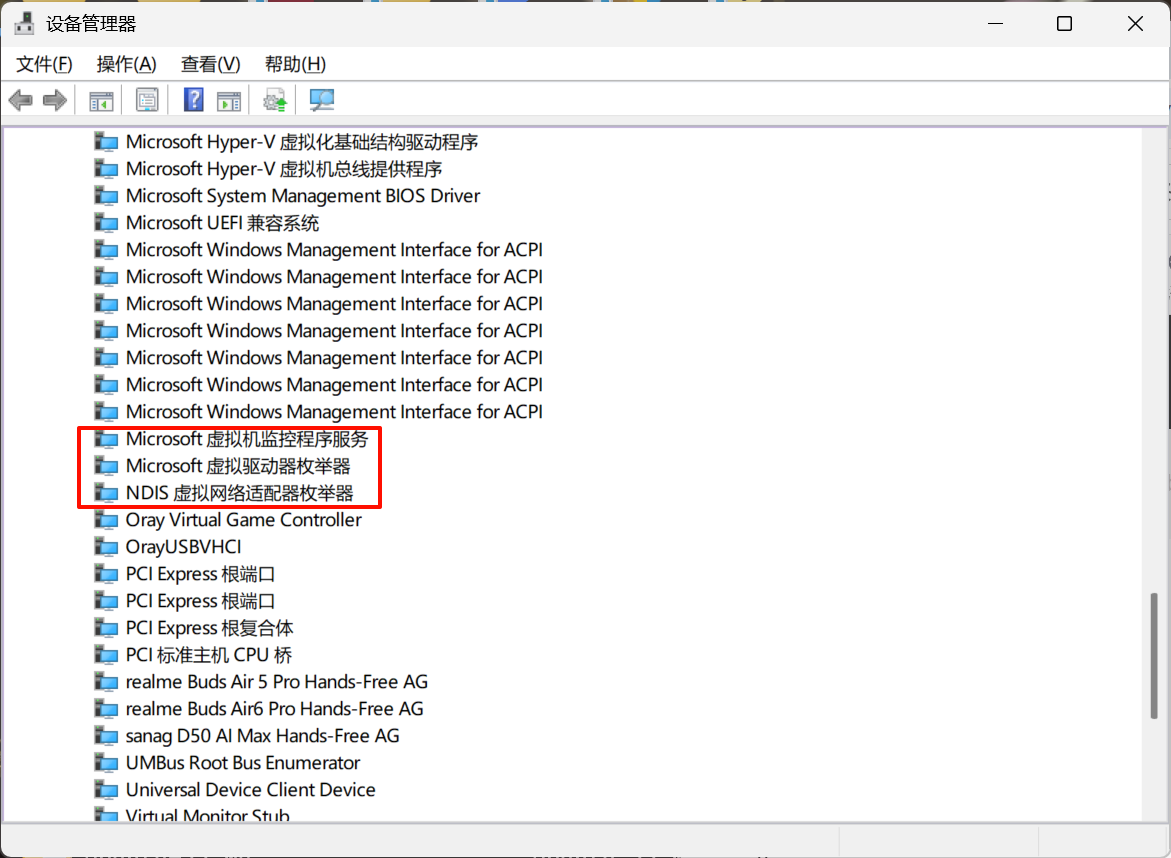The width and height of the screenshot is (1171, 858).
Task: Click the Back arrow toolbar icon
Action: [21, 100]
